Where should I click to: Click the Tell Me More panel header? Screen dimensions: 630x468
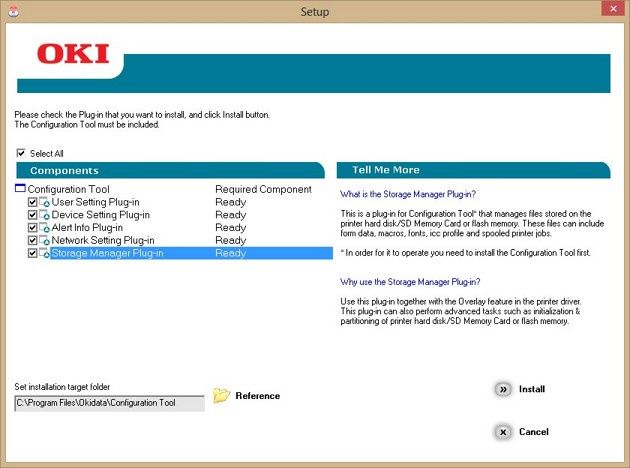473,170
